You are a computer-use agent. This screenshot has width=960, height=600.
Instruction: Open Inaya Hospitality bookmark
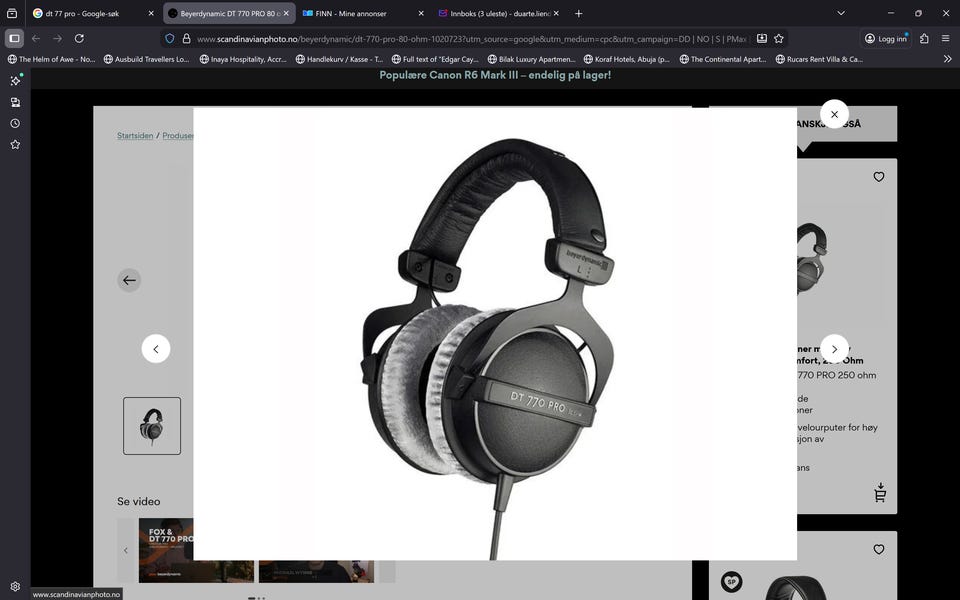pyautogui.click(x=243, y=59)
